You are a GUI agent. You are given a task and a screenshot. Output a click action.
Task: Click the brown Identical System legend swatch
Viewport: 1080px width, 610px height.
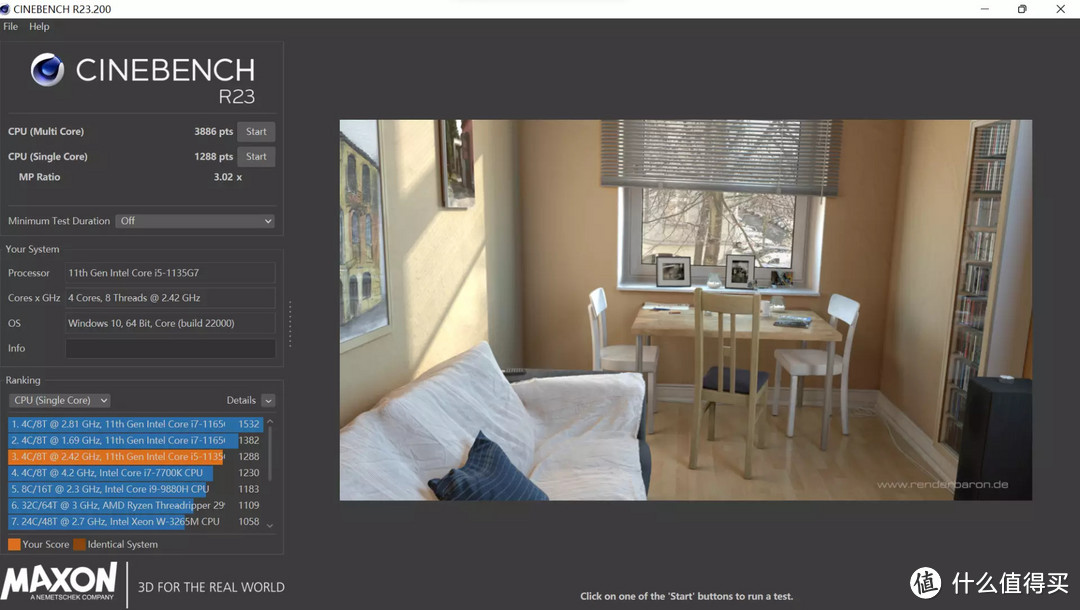click(79, 545)
